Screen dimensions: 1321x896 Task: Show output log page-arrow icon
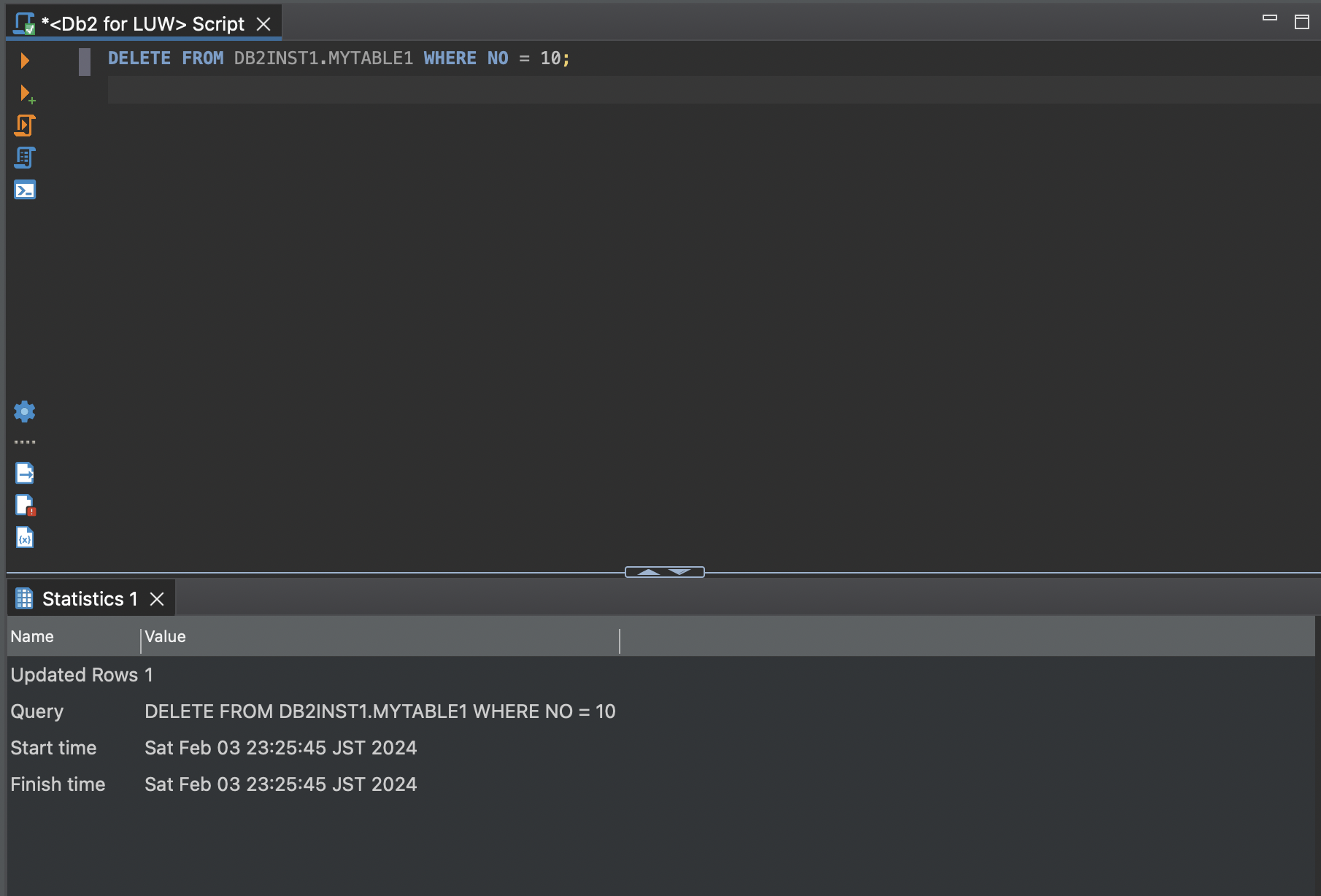pos(25,473)
